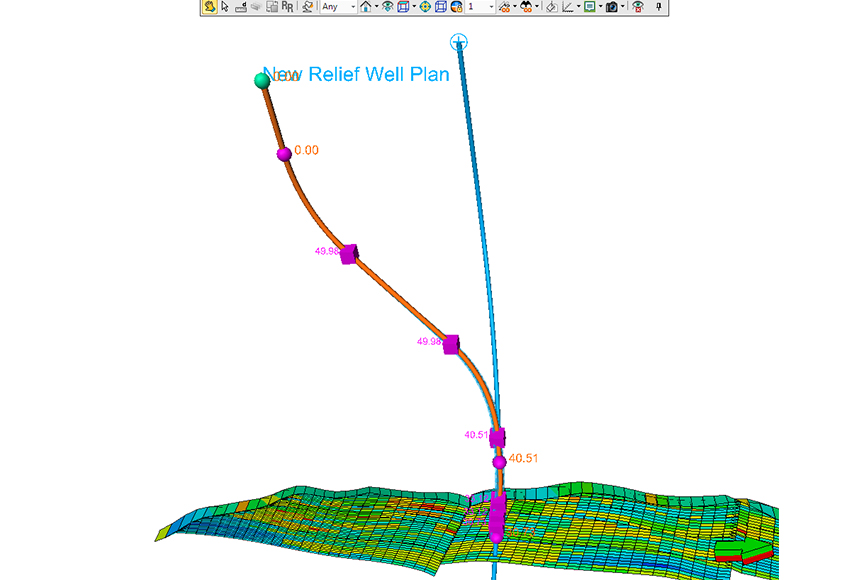Viewport: 860px width, 580px height.
Task: Click the camera snapshot icon
Action: pos(610,6)
